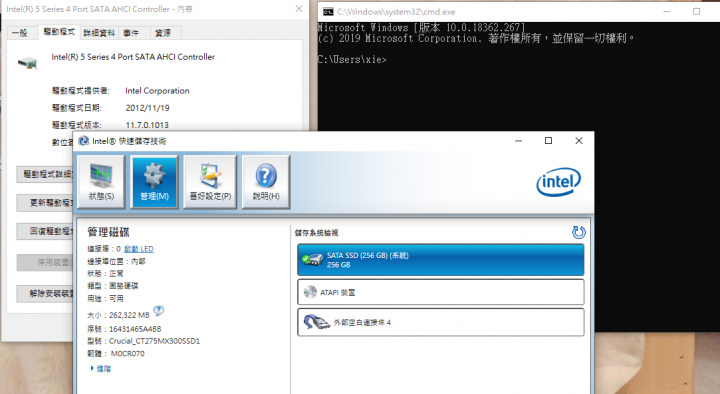This screenshot has height=394, width=720.
Task: Click model Crucial_CT275MX300SSD1 text
Action: click(154, 341)
